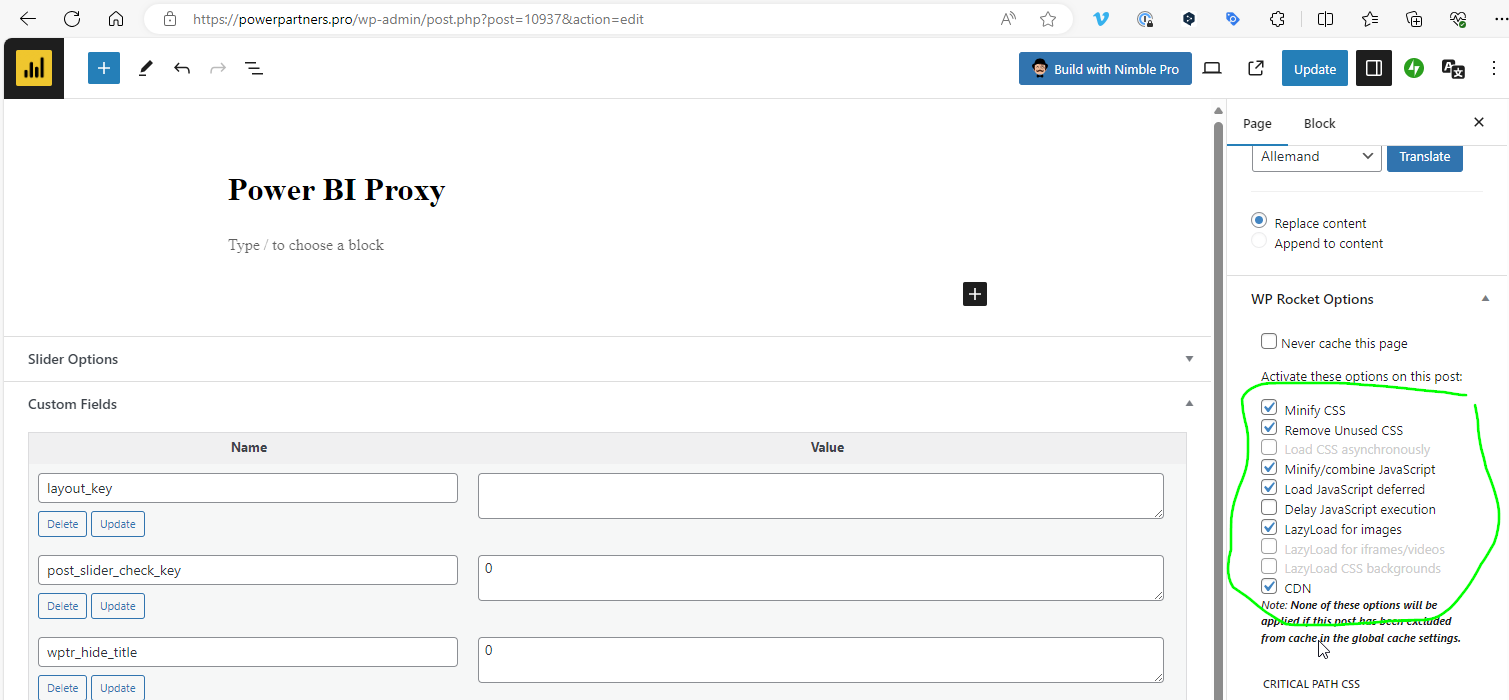Update the layout_key custom field
The width and height of the screenshot is (1509, 700).
(x=118, y=524)
